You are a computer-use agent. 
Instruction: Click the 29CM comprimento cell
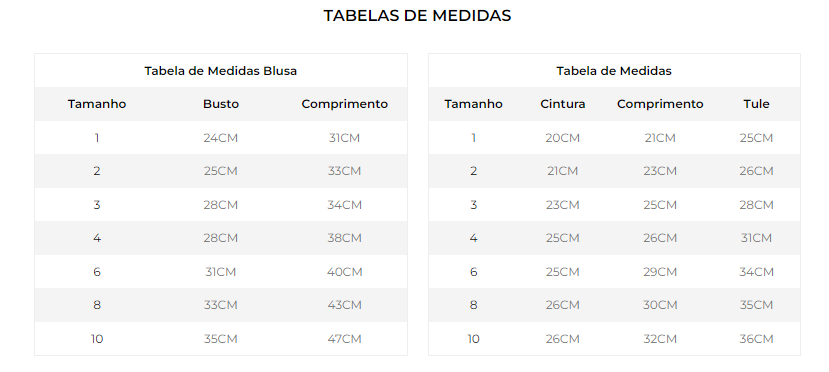(x=660, y=272)
